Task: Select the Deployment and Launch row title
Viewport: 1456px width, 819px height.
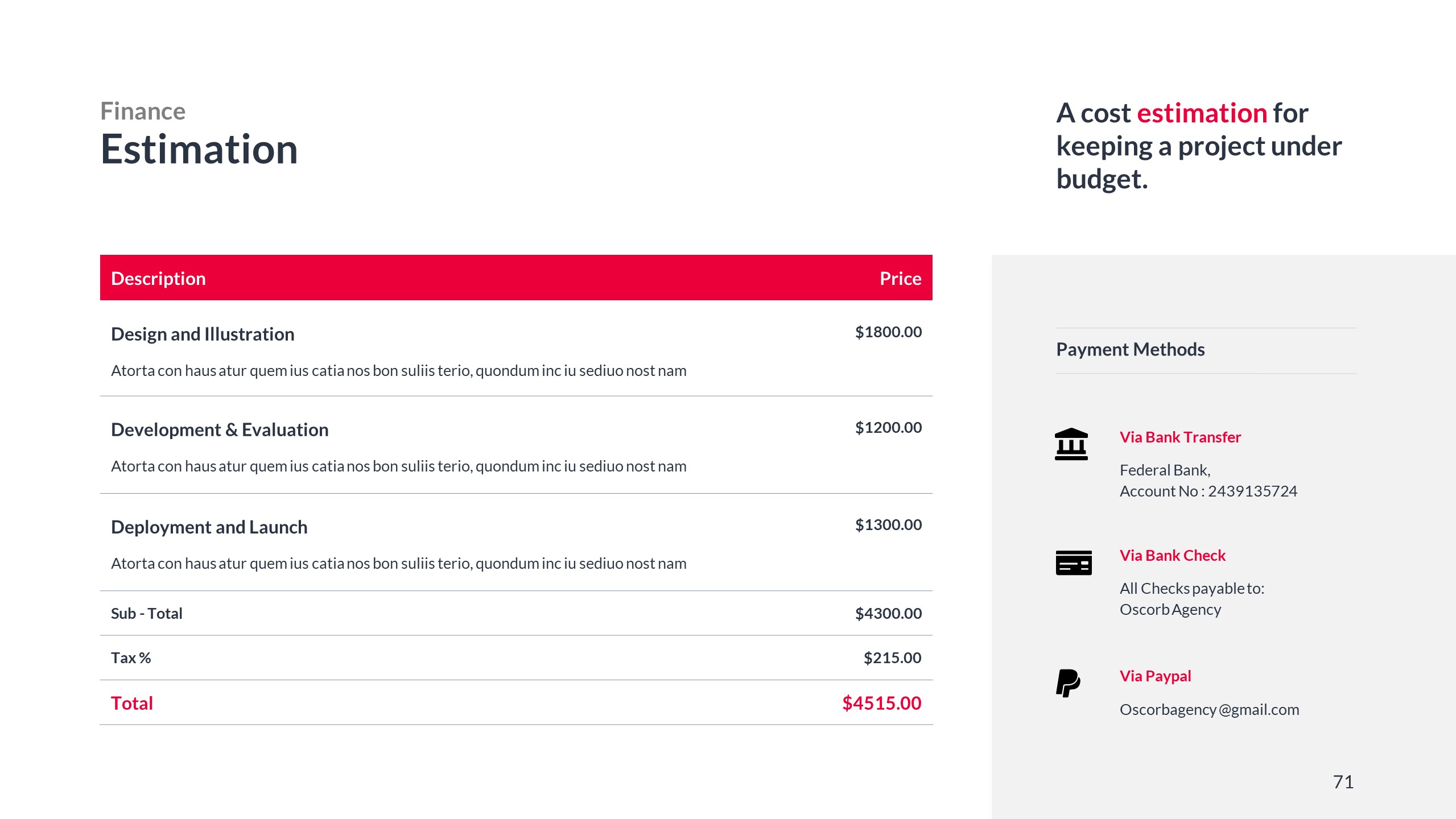Action: click(209, 527)
